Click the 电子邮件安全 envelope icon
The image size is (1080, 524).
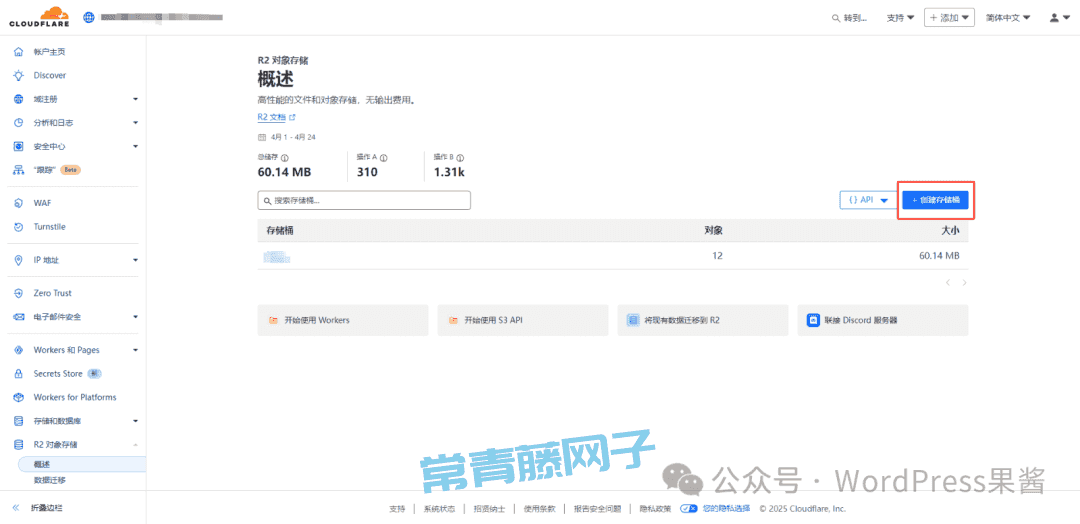(x=19, y=317)
